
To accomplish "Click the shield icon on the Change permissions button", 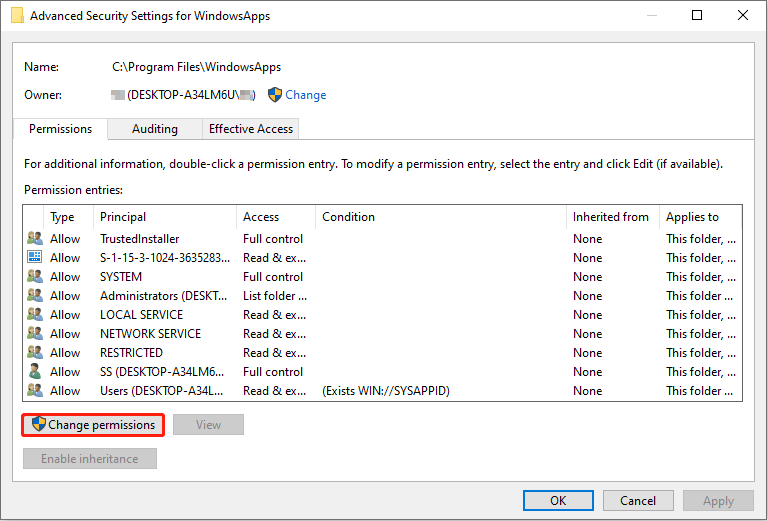I will pos(39,424).
